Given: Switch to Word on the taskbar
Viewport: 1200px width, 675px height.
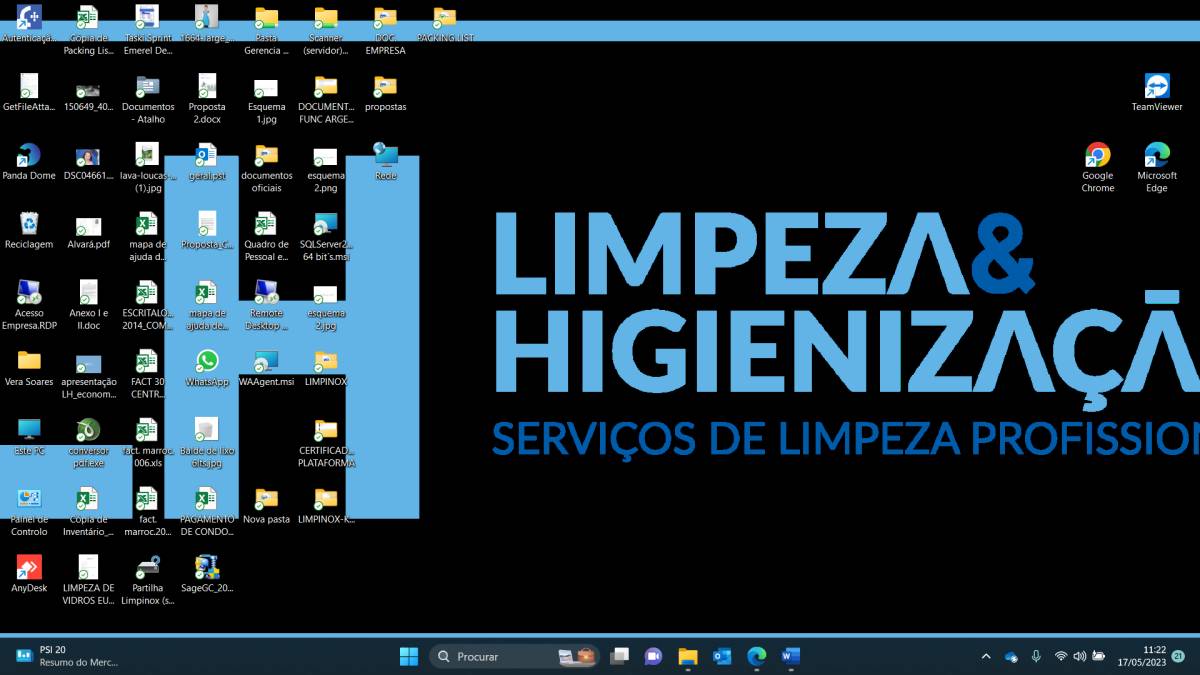Looking at the screenshot, I should 790,656.
